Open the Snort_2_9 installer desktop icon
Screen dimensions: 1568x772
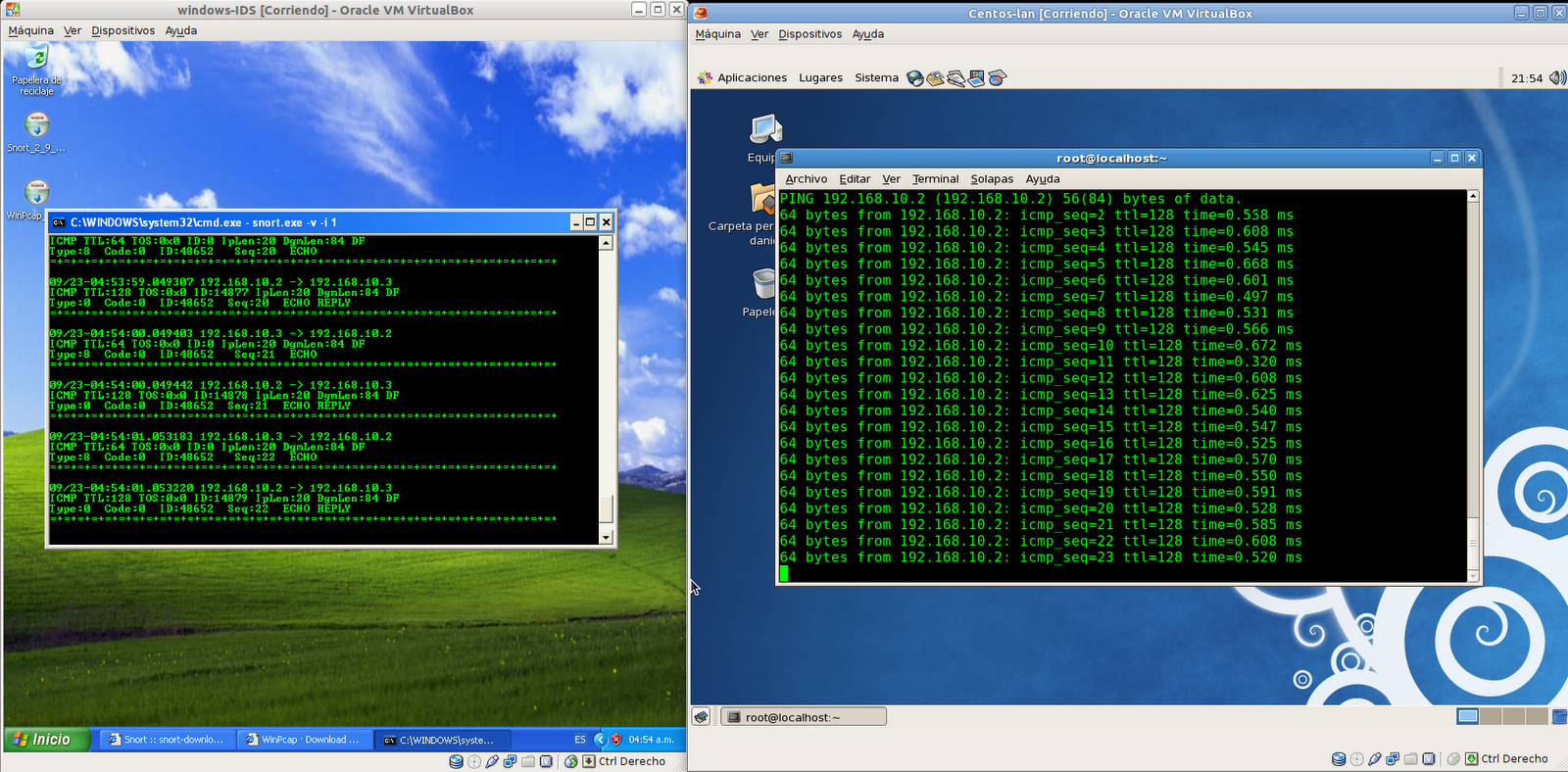pyautogui.click(x=36, y=125)
